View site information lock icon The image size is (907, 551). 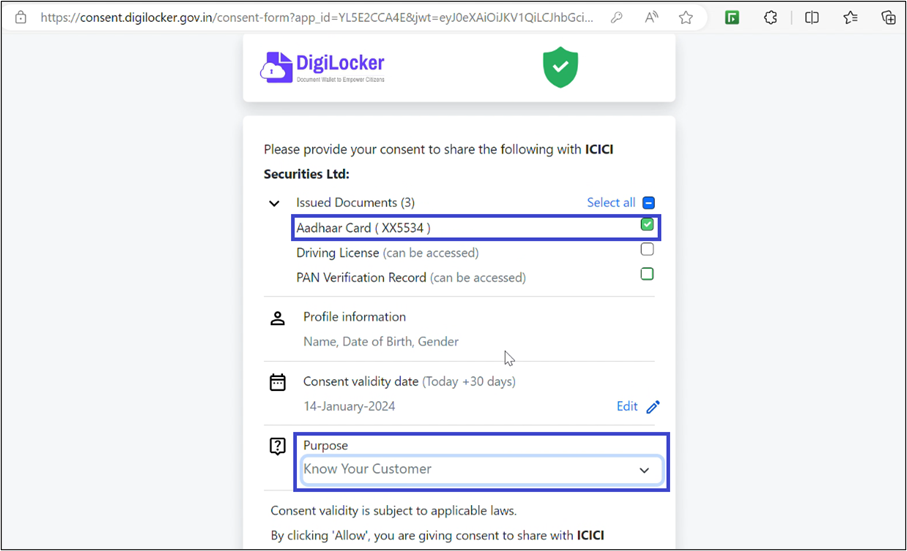point(21,17)
